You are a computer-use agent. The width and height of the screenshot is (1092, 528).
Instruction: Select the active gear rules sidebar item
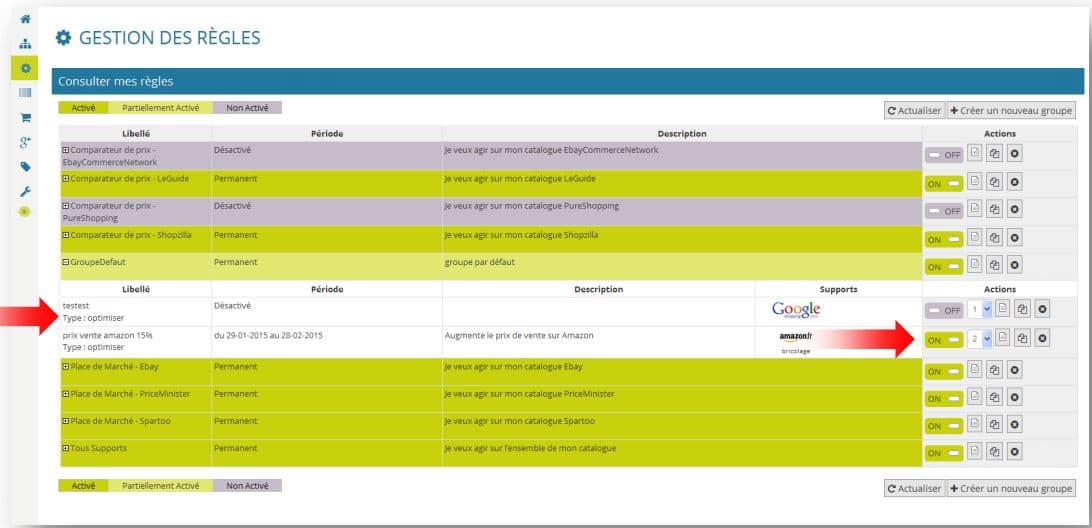tap(25, 68)
